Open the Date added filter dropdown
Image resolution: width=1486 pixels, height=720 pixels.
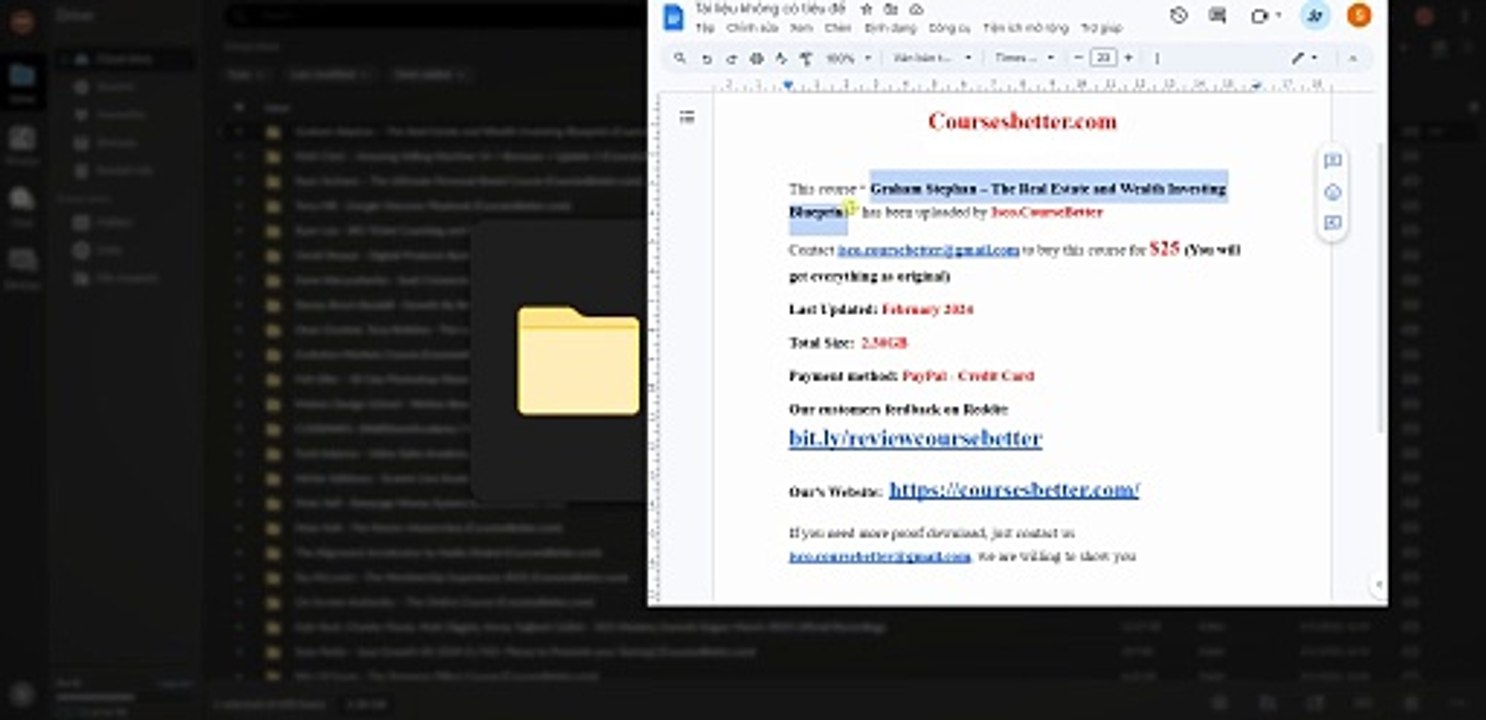pos(428,74)
